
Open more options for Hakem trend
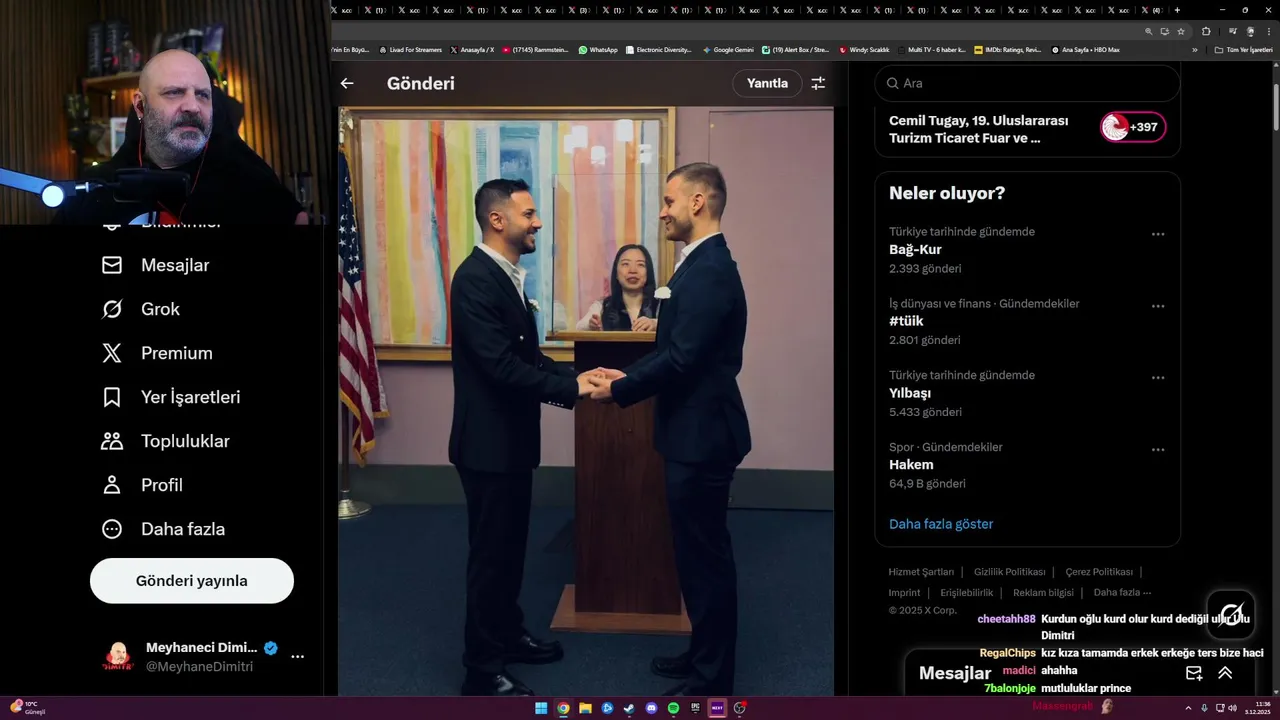(x=1158, y=450)
